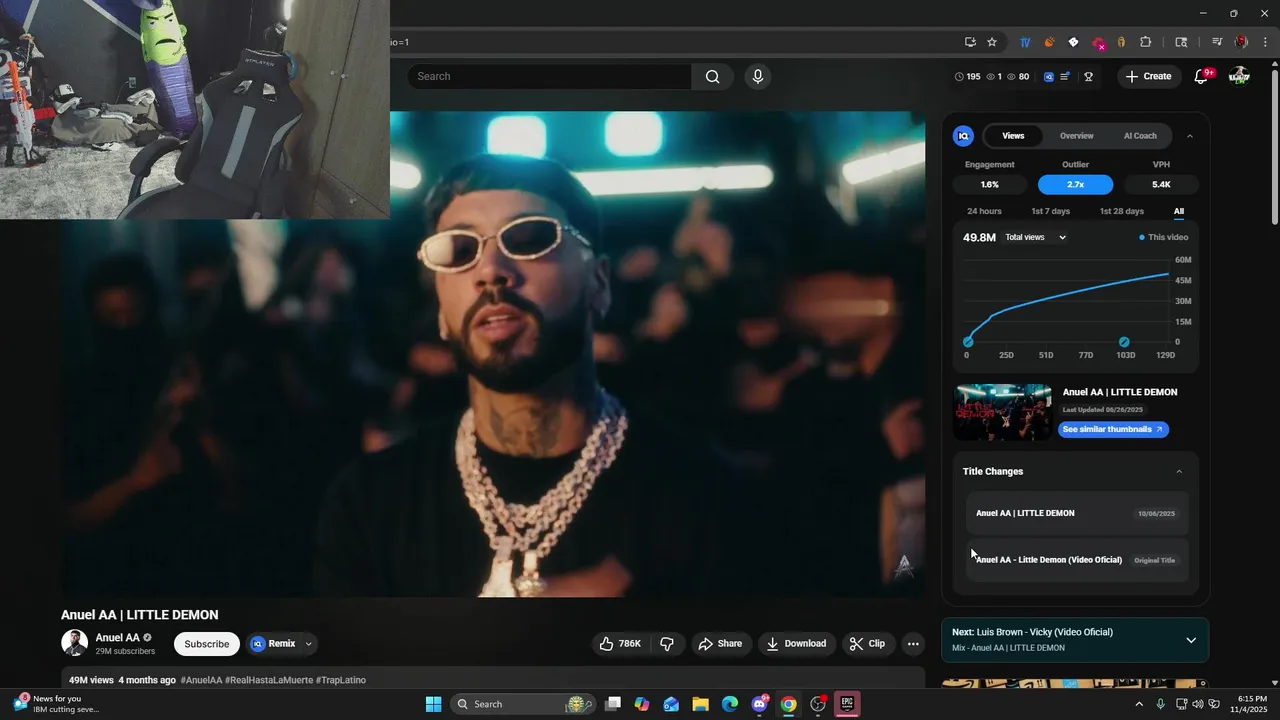Select the 24 hours time range
Screen dimensions: 1280x720
984,211
